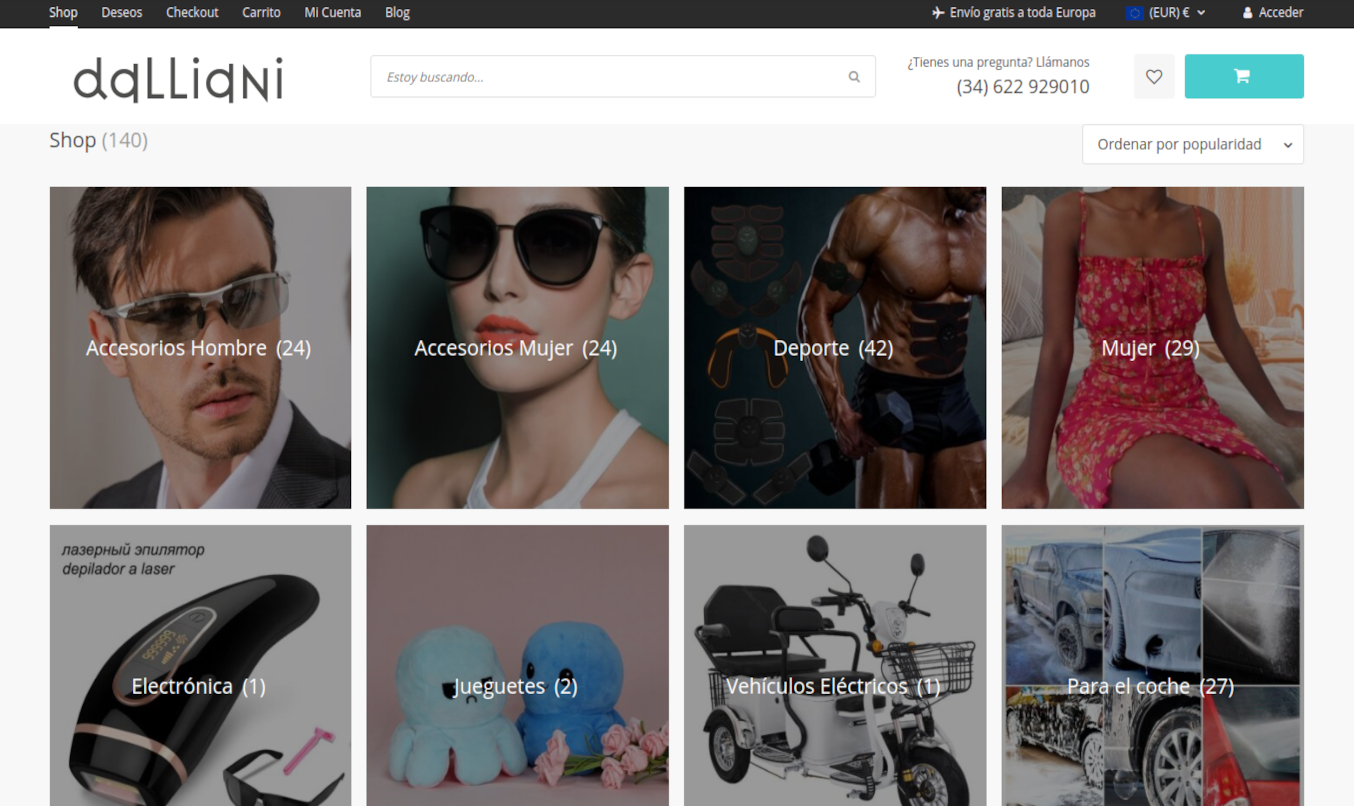Click phone number (34) 622 929010
The width and height of the screenshot is (1354, 806).
point(1023,87)
